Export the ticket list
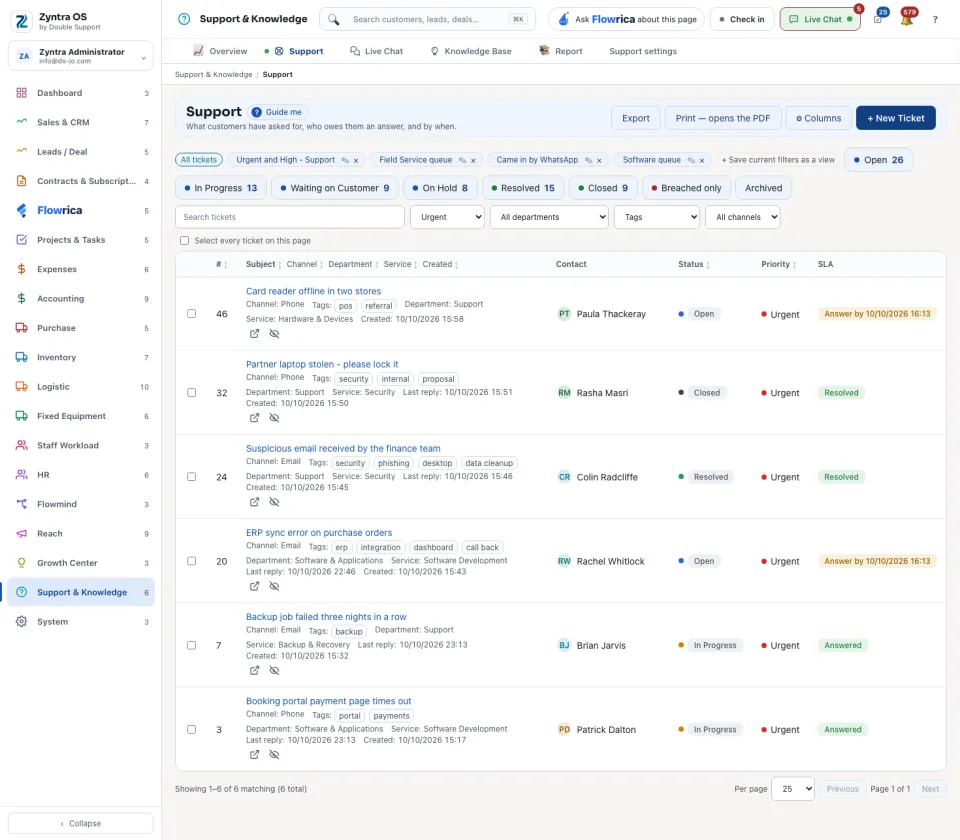960x840 pixels. [636, 118]
